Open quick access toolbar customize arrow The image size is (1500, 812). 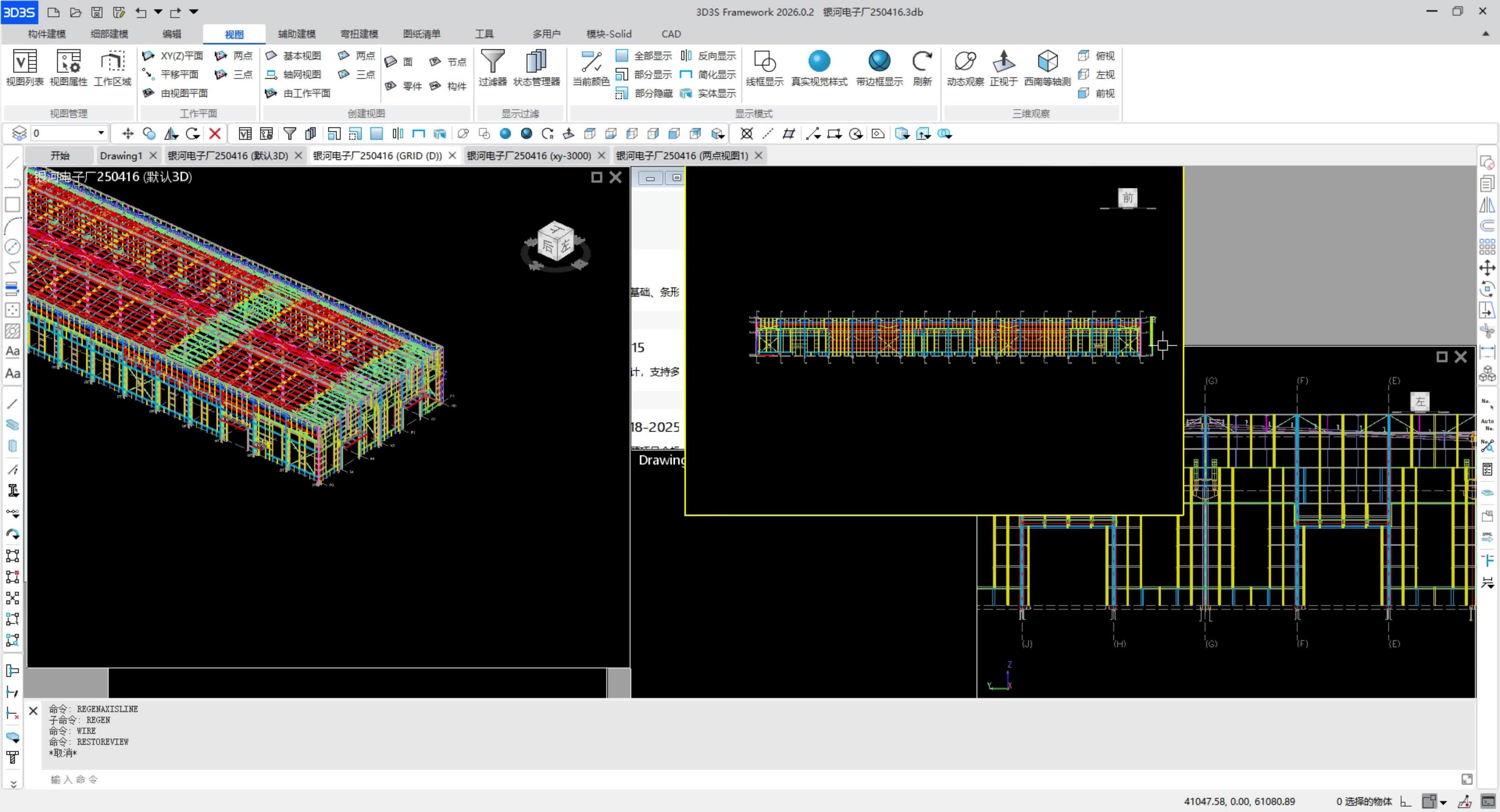tap(194, 12)
